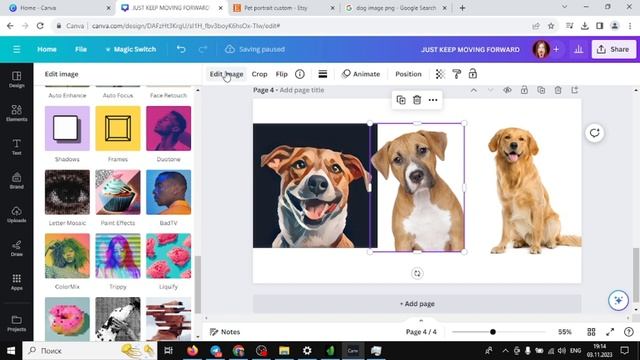Duplicate selected image from floating toolbar

coord(401,100)
